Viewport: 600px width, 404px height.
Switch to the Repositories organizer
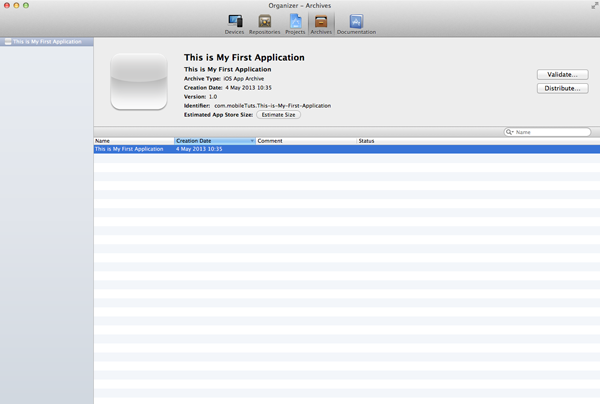pos(264,23)
